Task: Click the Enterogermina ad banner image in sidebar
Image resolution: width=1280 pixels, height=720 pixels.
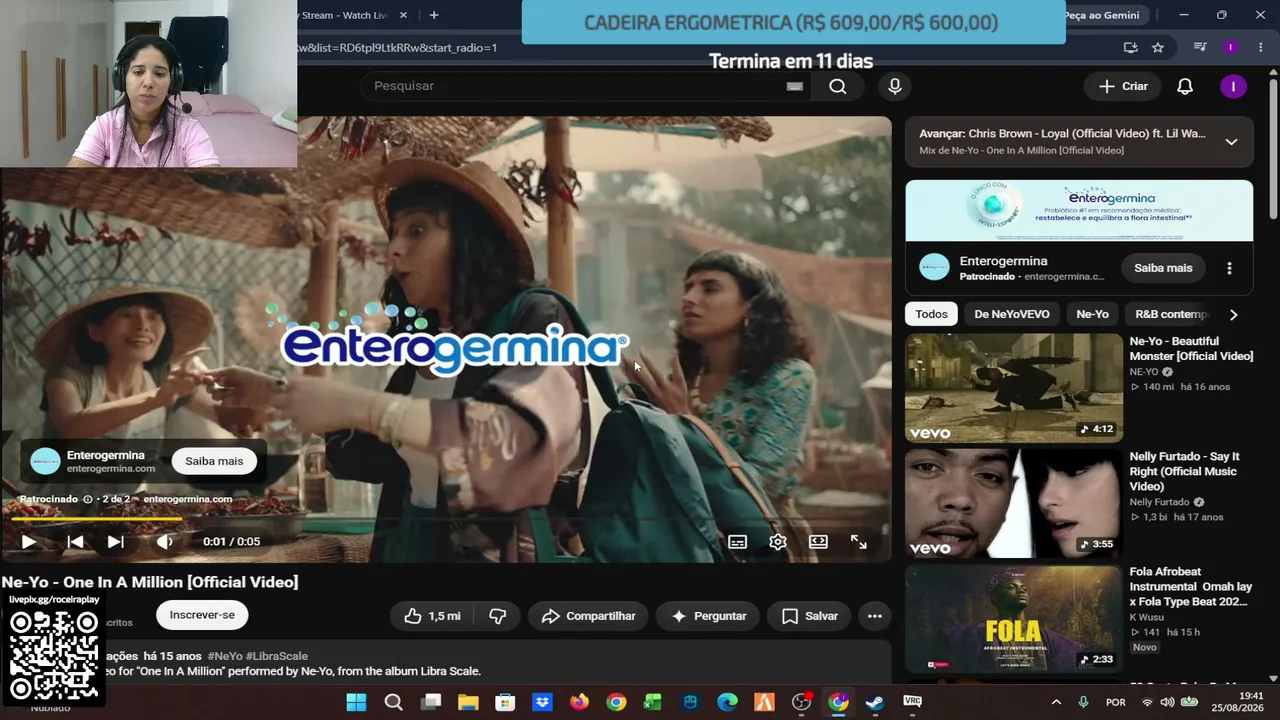Action: pos(1079,211)
